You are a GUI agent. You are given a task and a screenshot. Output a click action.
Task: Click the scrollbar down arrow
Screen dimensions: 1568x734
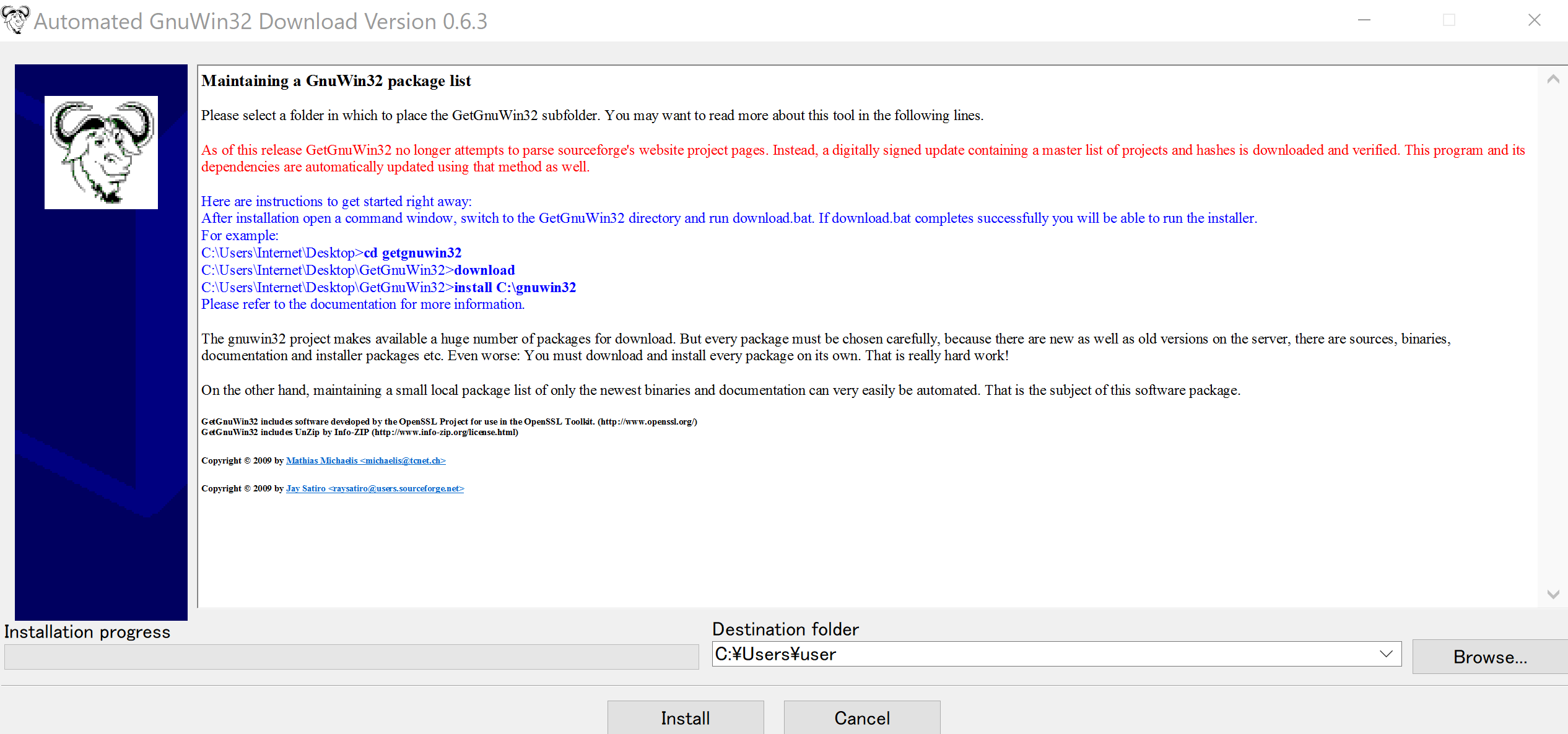(x=1553, y=594)
